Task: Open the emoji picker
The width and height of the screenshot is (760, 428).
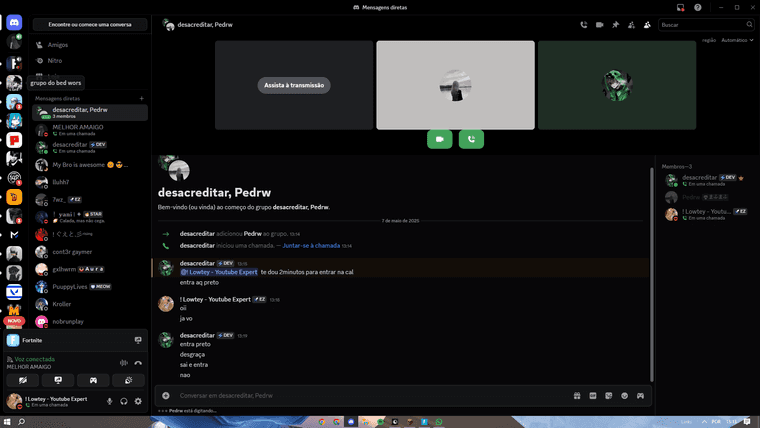Action: coord(624,396)
